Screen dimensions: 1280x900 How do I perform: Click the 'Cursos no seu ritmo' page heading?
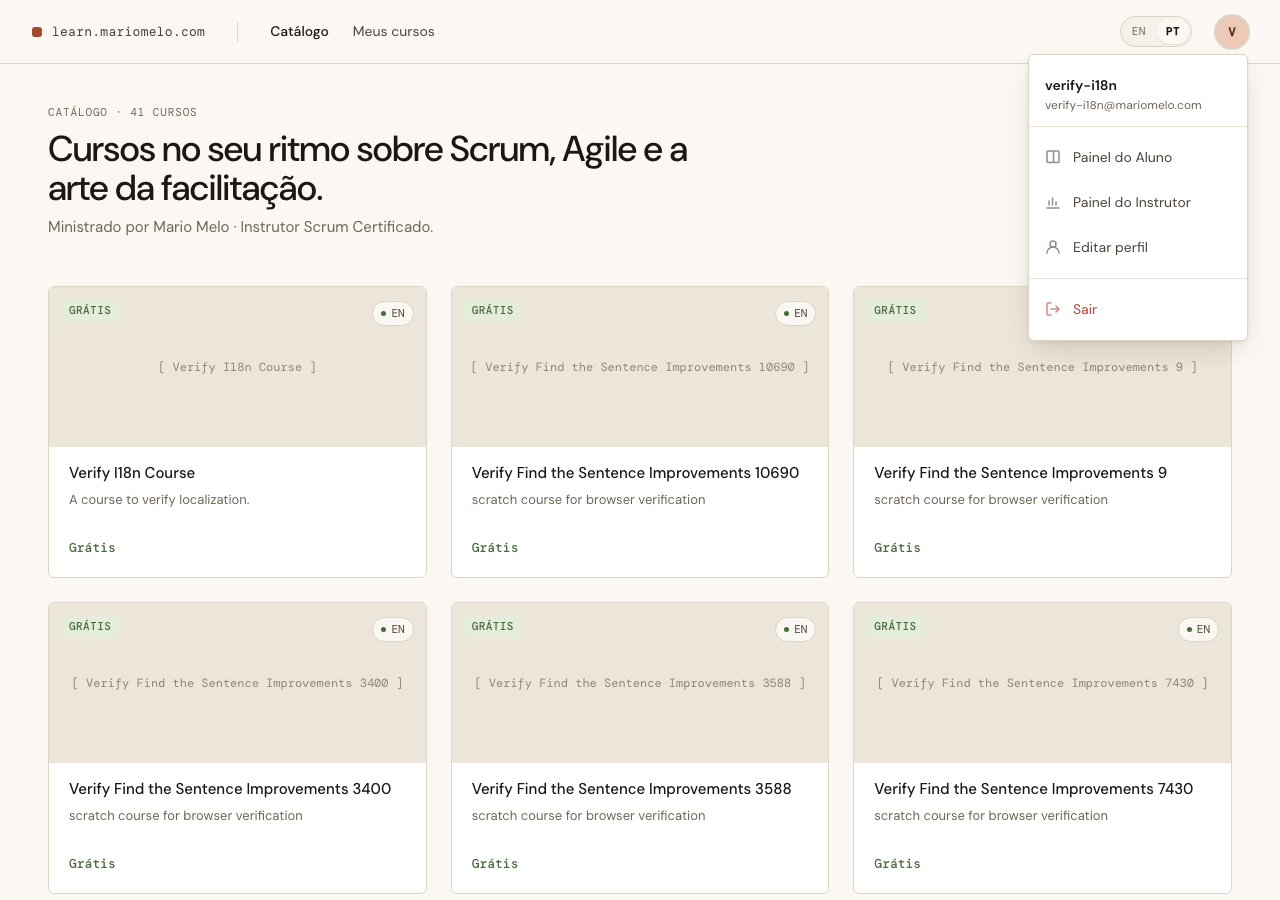coord(368,168)
